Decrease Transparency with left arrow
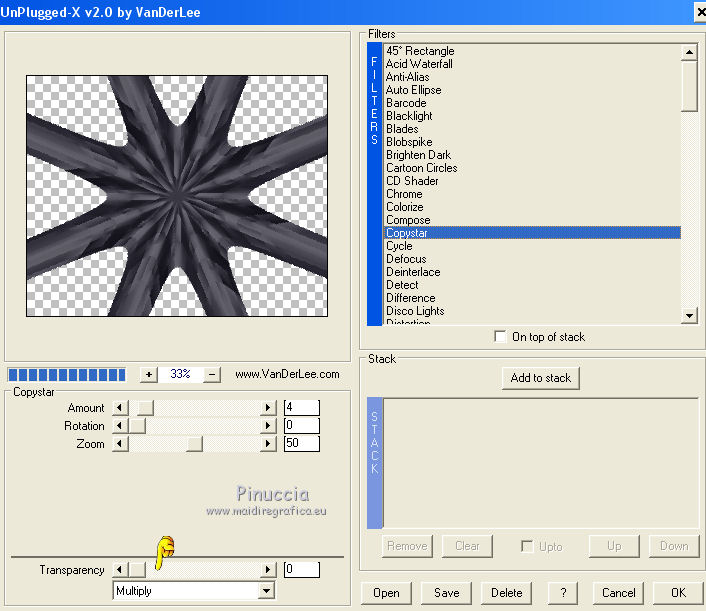This screenshot has height=611, width=706. (x=120, y=570)
